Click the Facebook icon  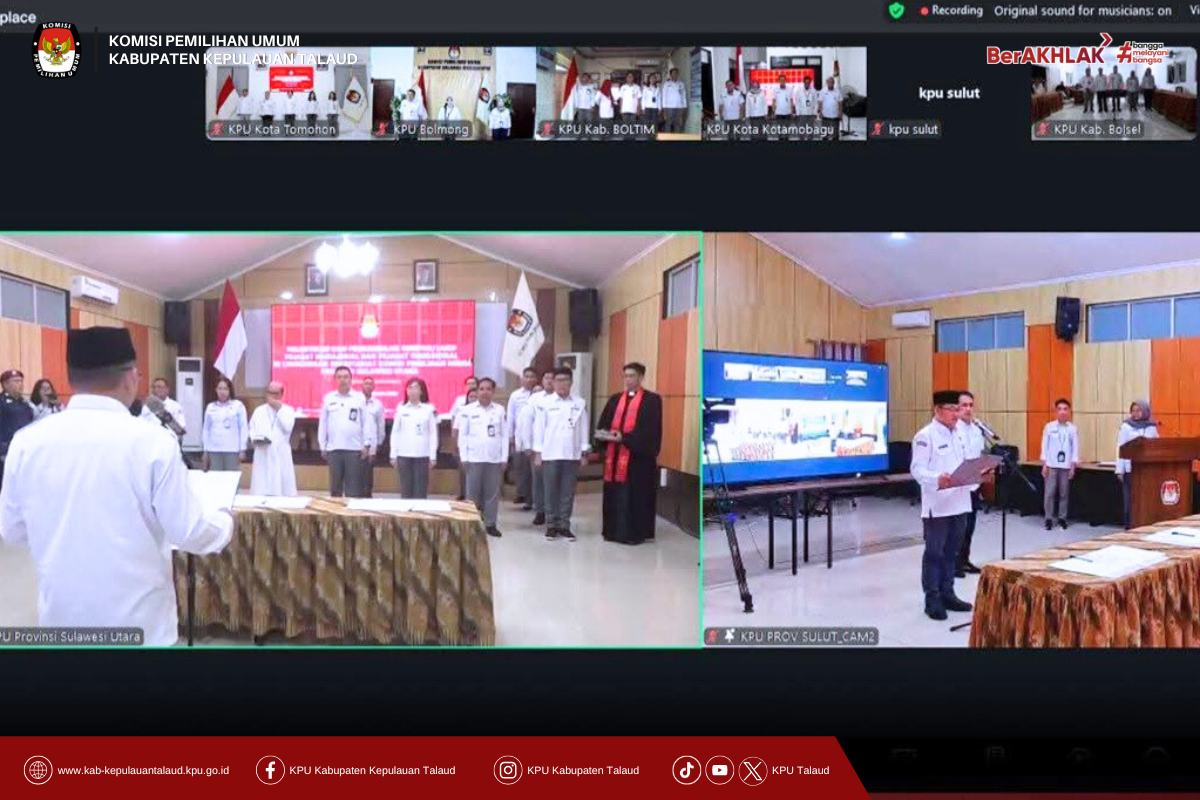pyautogui.click(x=270, y=770)
